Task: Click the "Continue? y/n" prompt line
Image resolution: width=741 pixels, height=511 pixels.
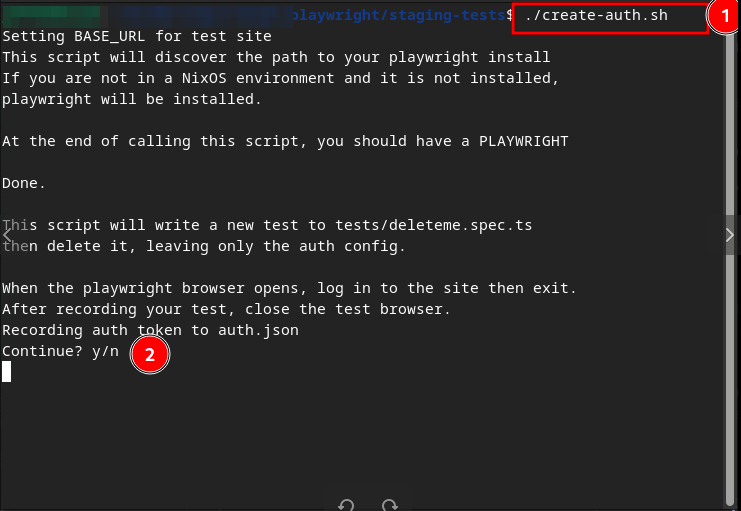Action: (60, 351)
